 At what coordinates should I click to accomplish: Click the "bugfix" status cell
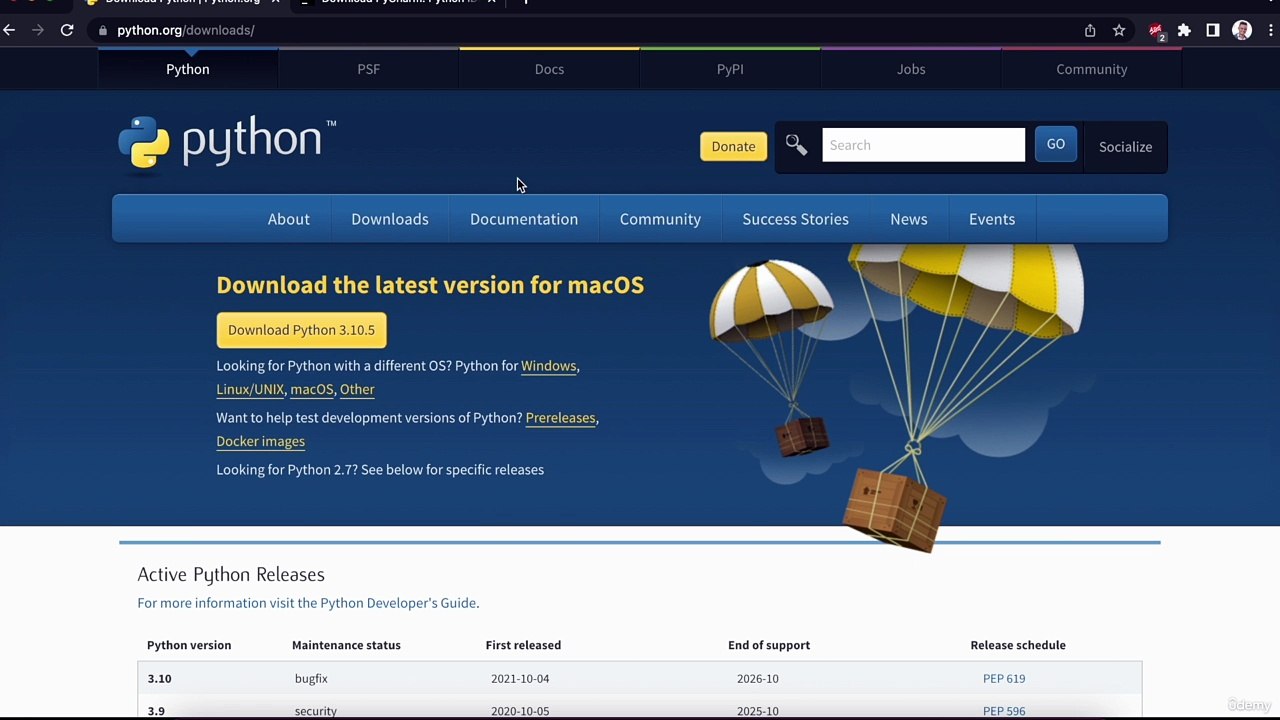point(311,679)
